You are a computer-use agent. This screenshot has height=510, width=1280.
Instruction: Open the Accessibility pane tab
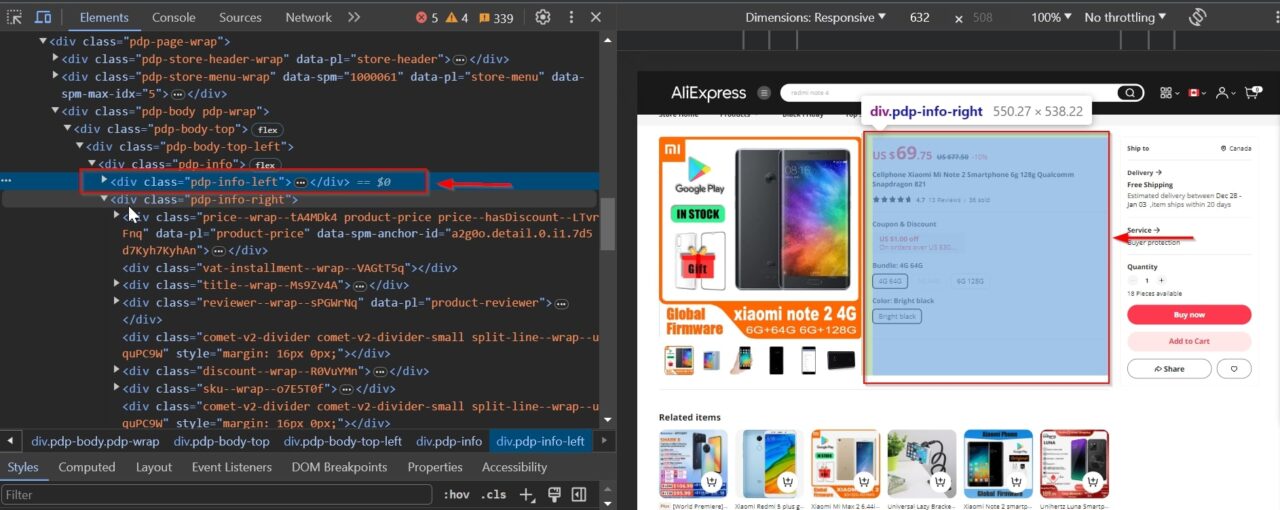pos(514,467)
